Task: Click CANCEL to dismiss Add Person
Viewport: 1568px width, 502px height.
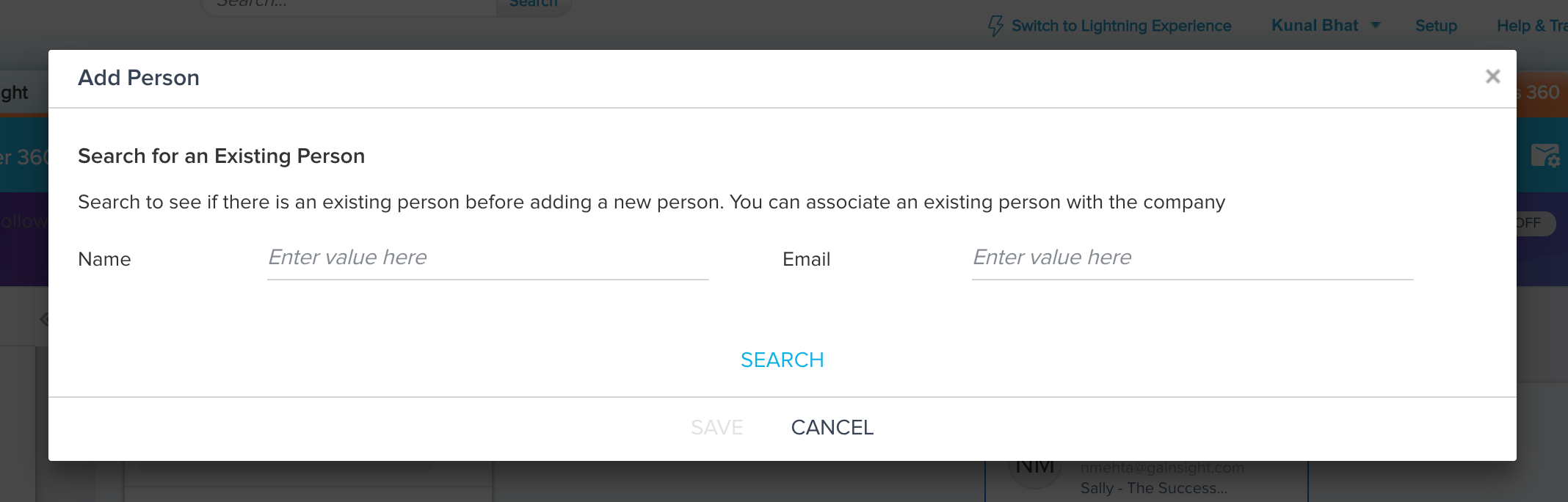Action: point(832,427)
